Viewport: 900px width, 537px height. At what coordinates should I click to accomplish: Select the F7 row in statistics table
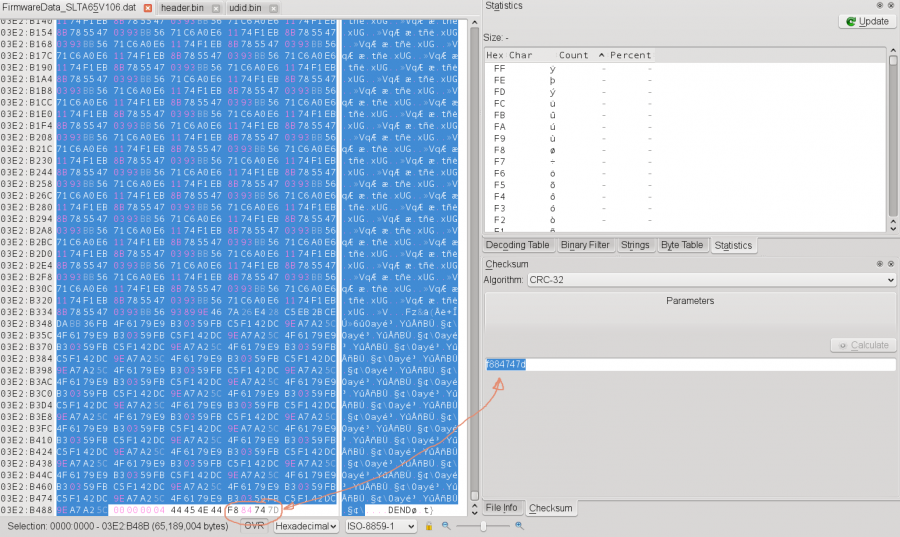point(685,162)
